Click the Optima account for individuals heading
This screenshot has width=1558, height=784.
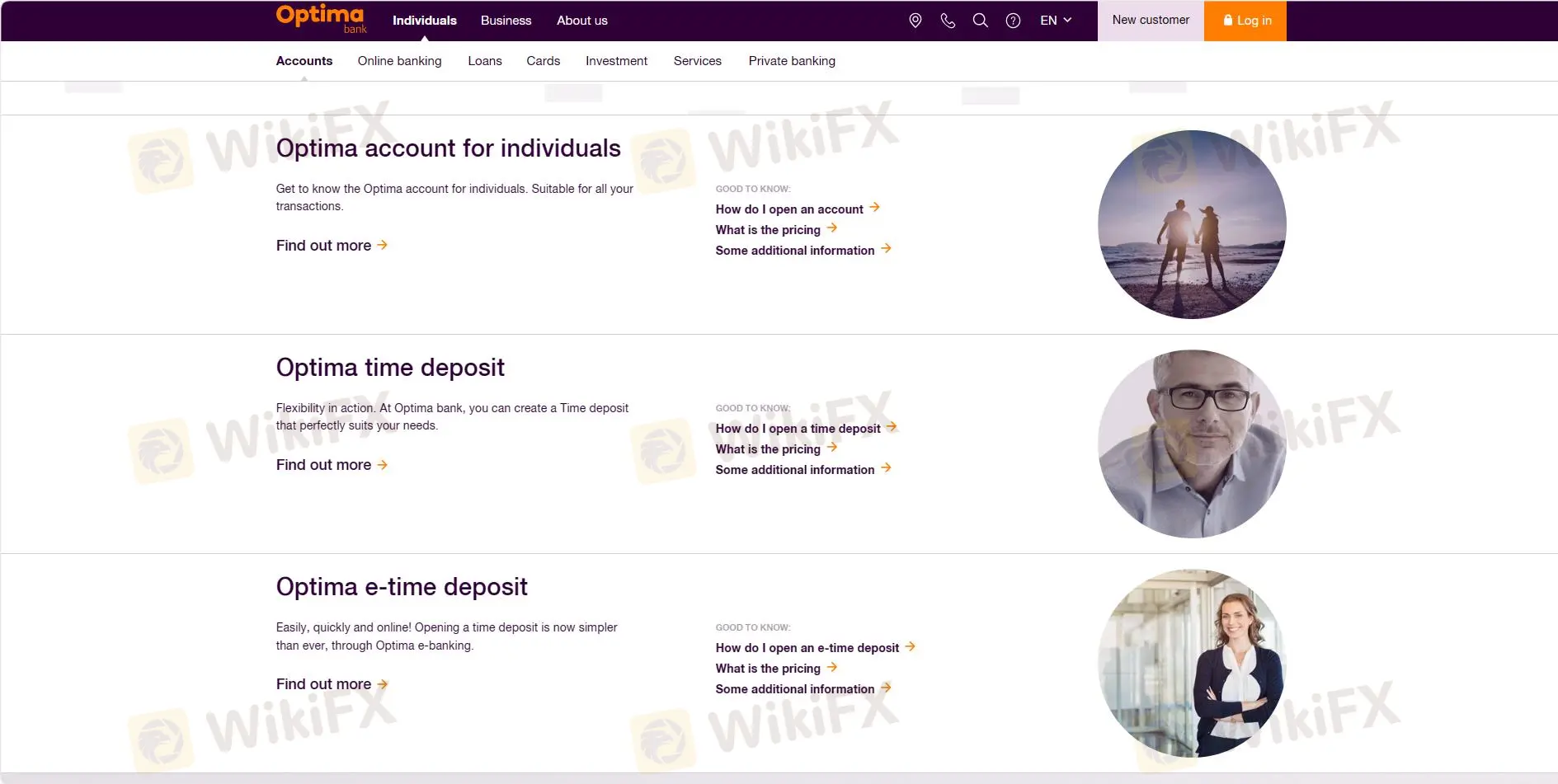coord(448,148)
